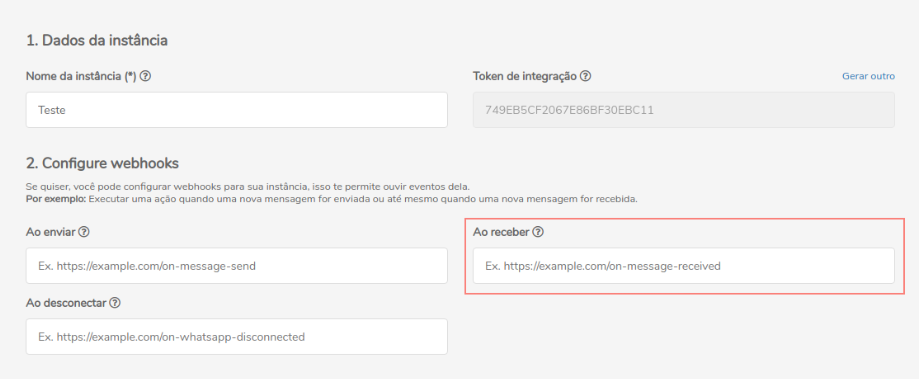919x379 pixels.
Task: Click the Ao receber label text
Action: click(501, 232)
